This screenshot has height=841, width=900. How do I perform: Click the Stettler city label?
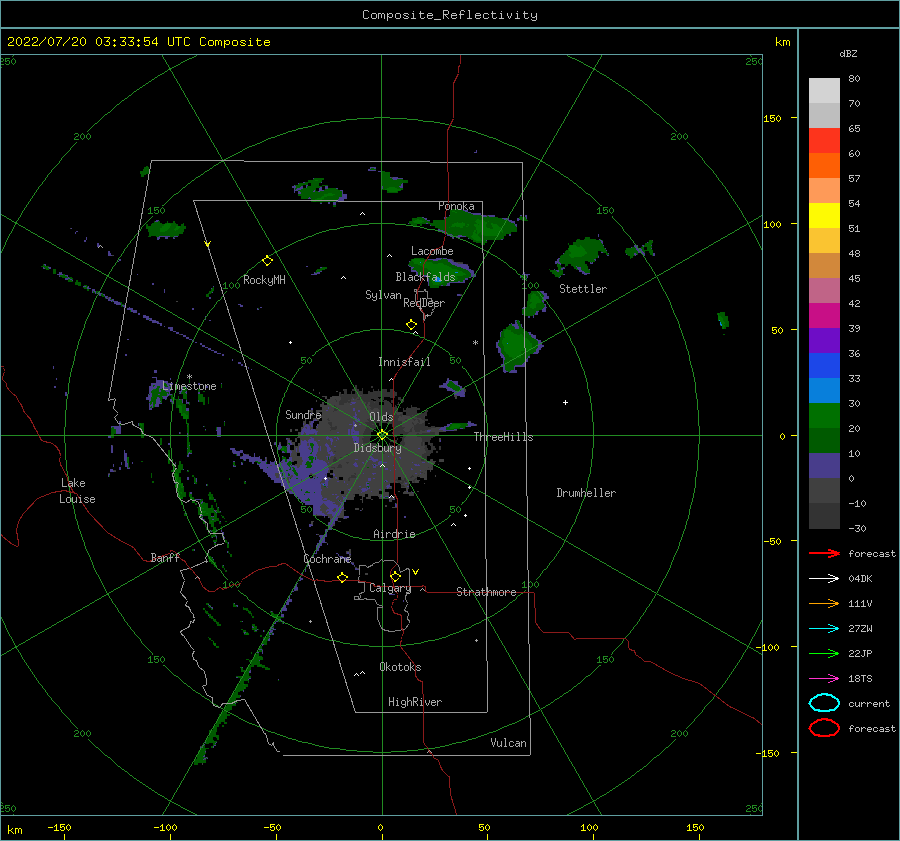click(583, 289)
